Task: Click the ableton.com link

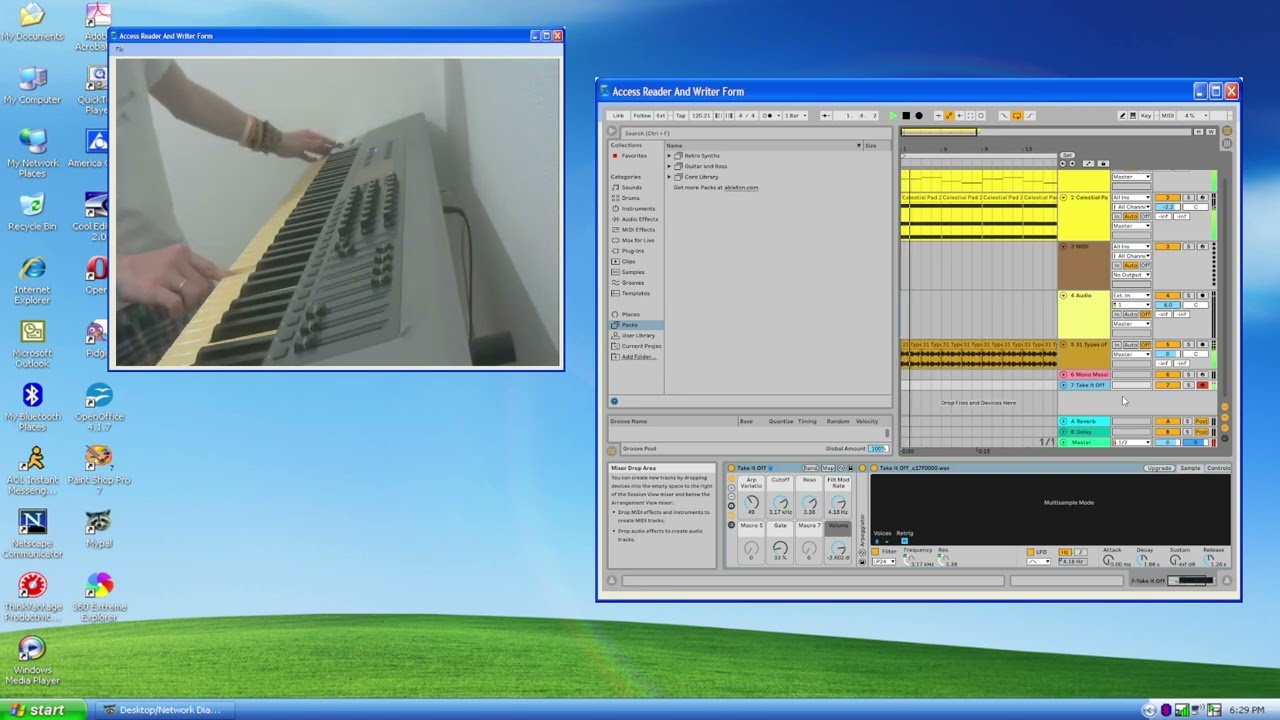Action: (x=740, y=187)
